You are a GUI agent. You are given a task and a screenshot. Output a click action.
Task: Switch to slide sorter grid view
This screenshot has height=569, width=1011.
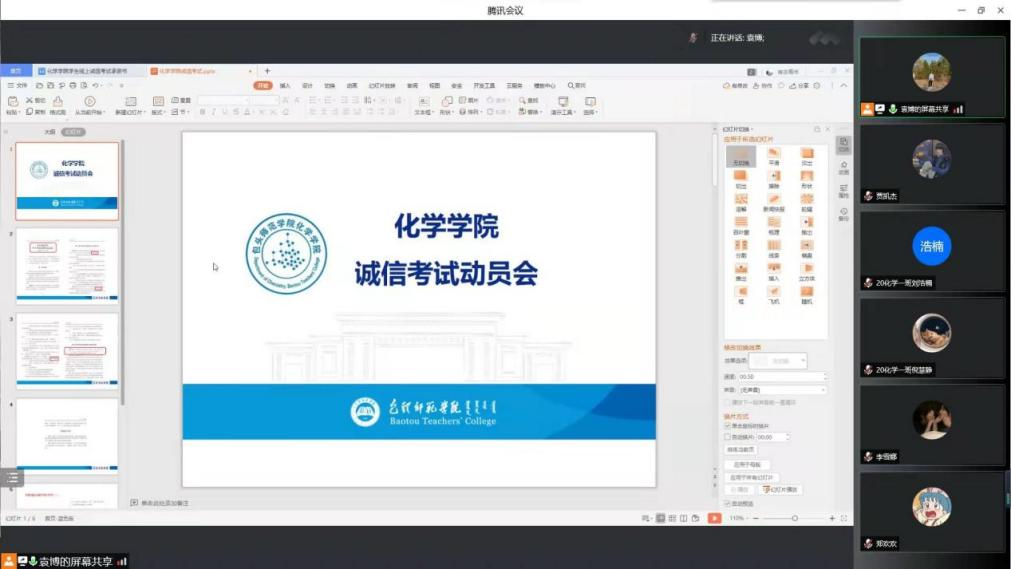tap(671, 518)
